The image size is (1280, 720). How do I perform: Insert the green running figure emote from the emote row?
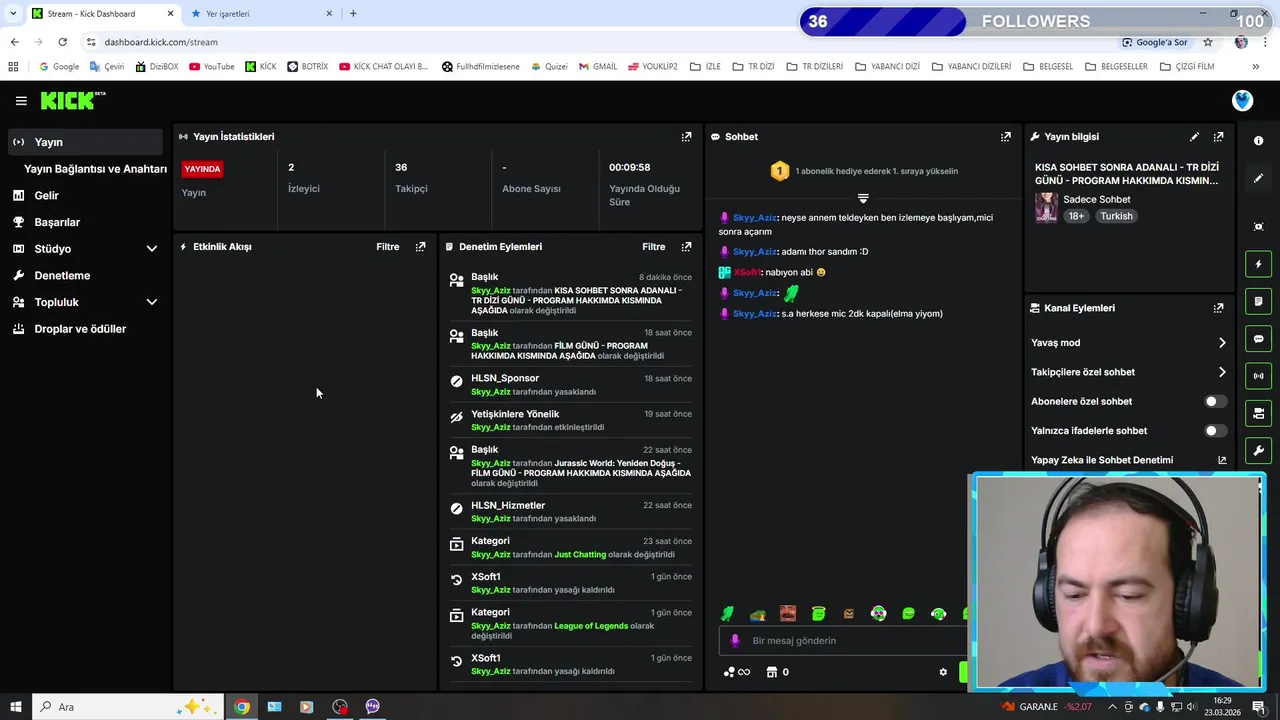pyautogui.click(x=728, y=614)
